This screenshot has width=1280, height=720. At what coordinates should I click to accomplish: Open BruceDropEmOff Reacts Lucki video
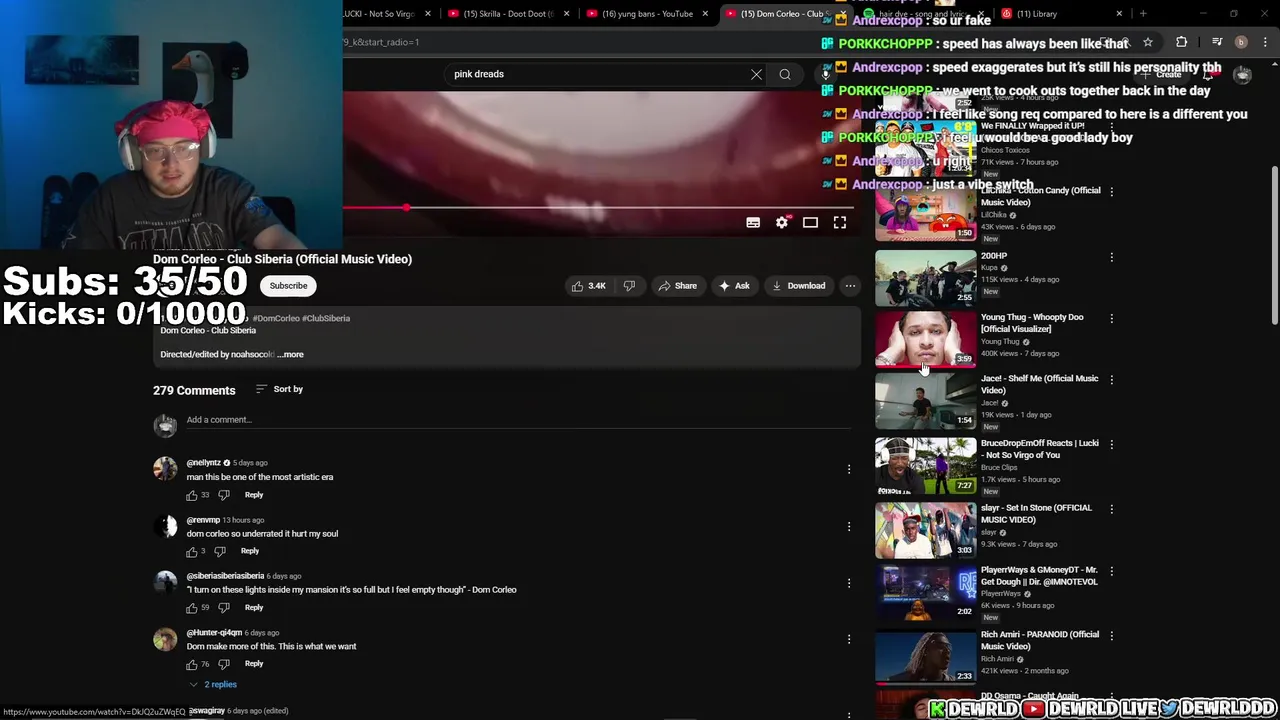tap(925, 465)
